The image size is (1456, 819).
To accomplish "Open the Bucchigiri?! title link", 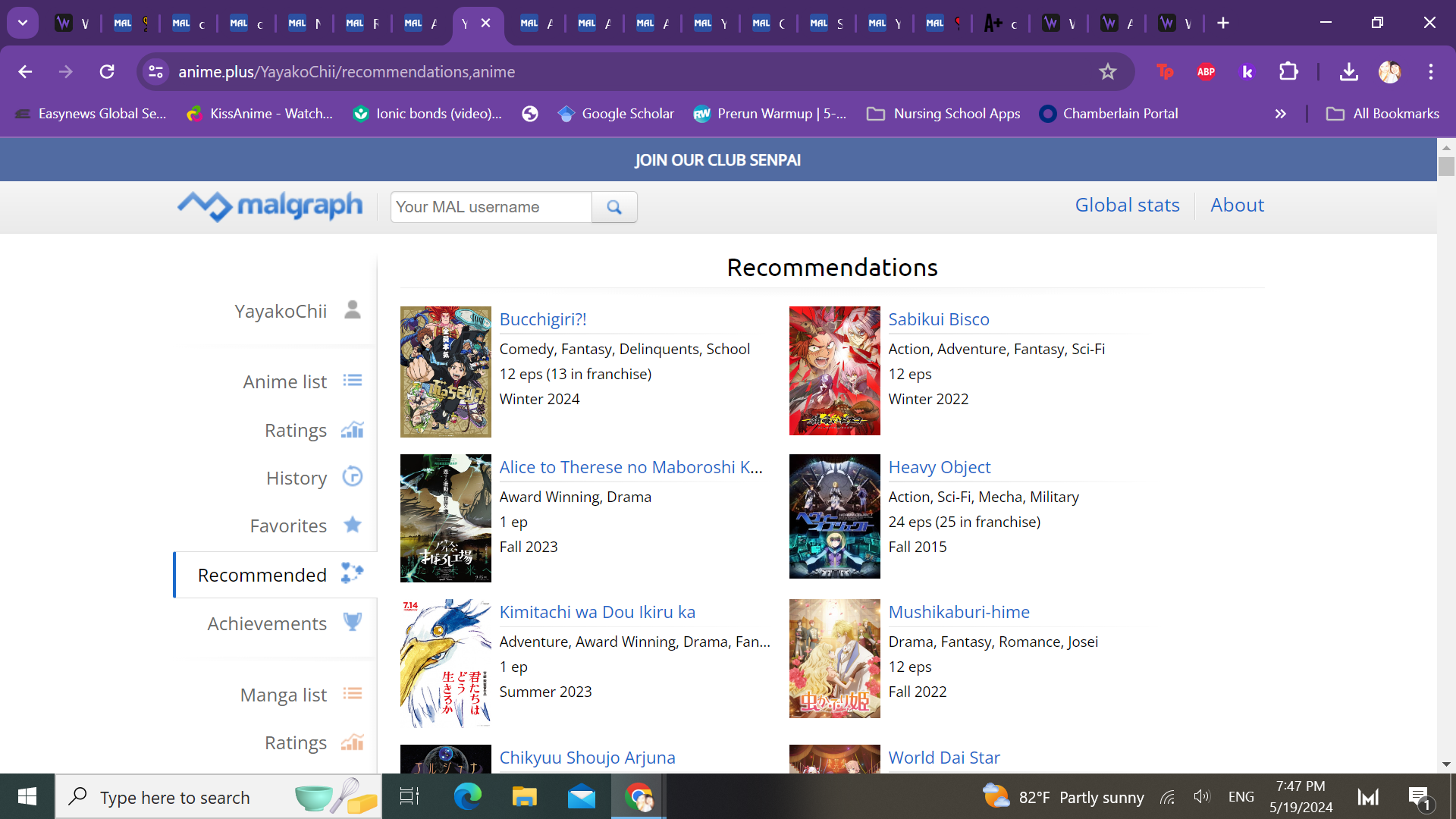I will (x=543, y=319).
